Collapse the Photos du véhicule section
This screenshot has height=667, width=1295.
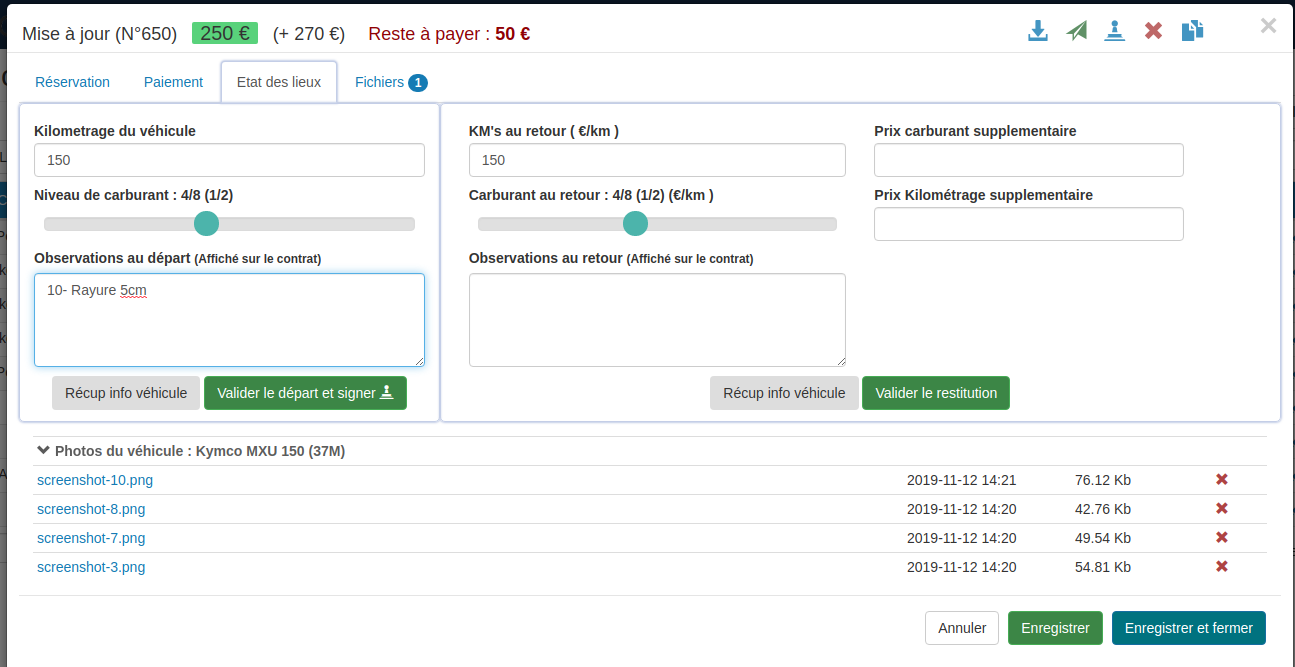click(43, 451)
